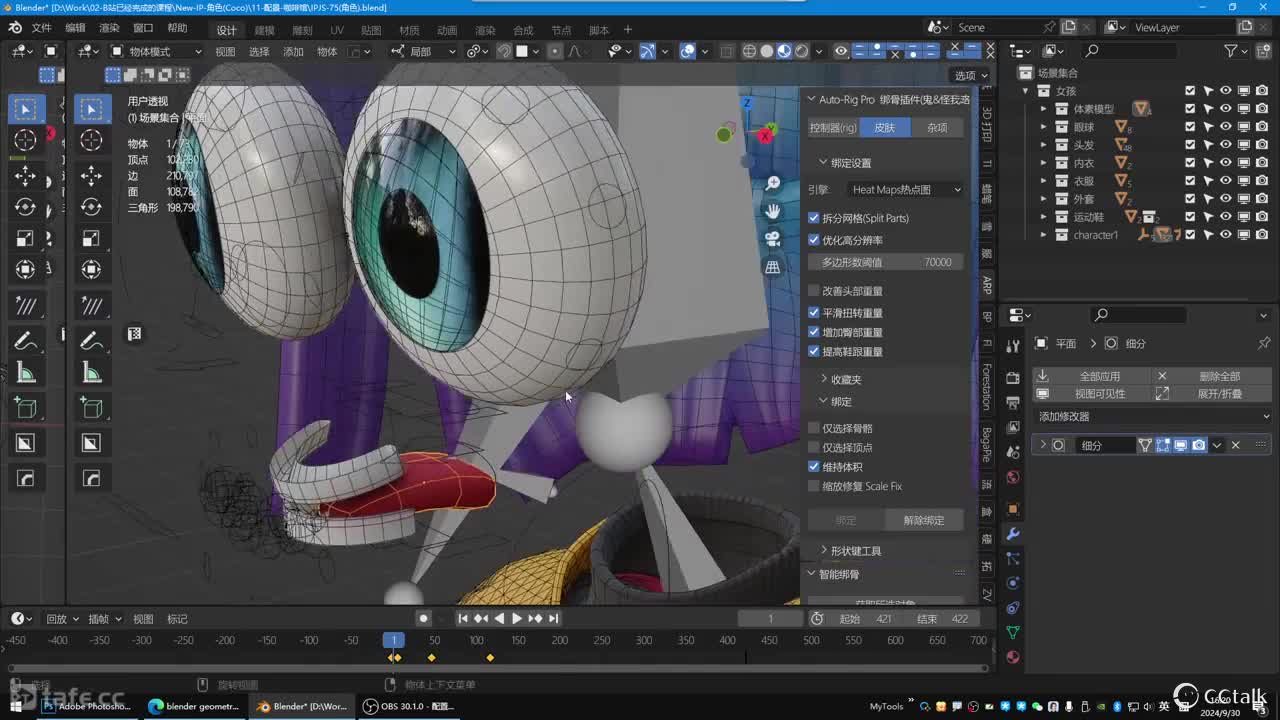Select the Transform tool in the left toolbar

tap(25, 269)
